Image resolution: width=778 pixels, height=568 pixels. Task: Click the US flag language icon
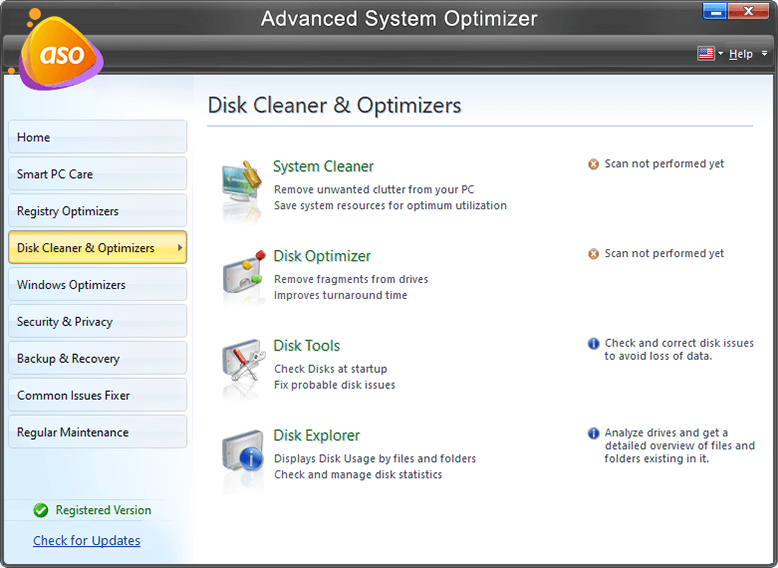(706, 54)
